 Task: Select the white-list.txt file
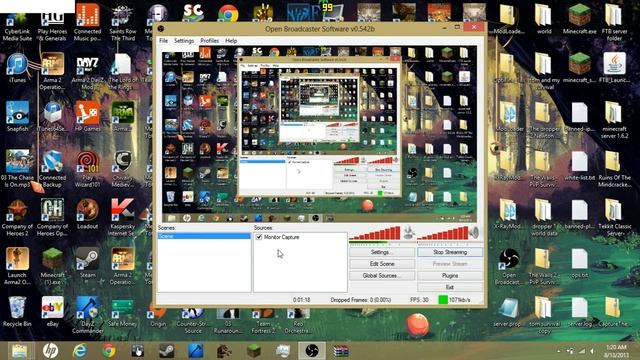(579, 166)
